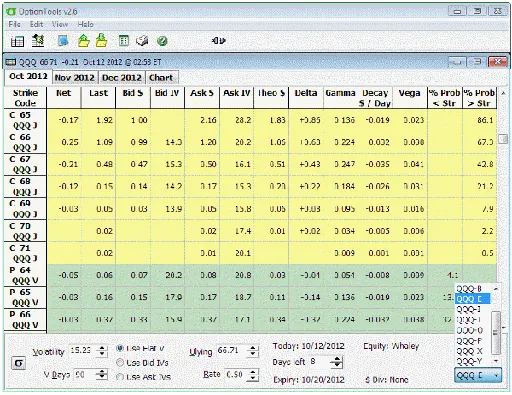
Task: Click the dropdown list scrollbar thumb
Action: click(x=496, y=332)
